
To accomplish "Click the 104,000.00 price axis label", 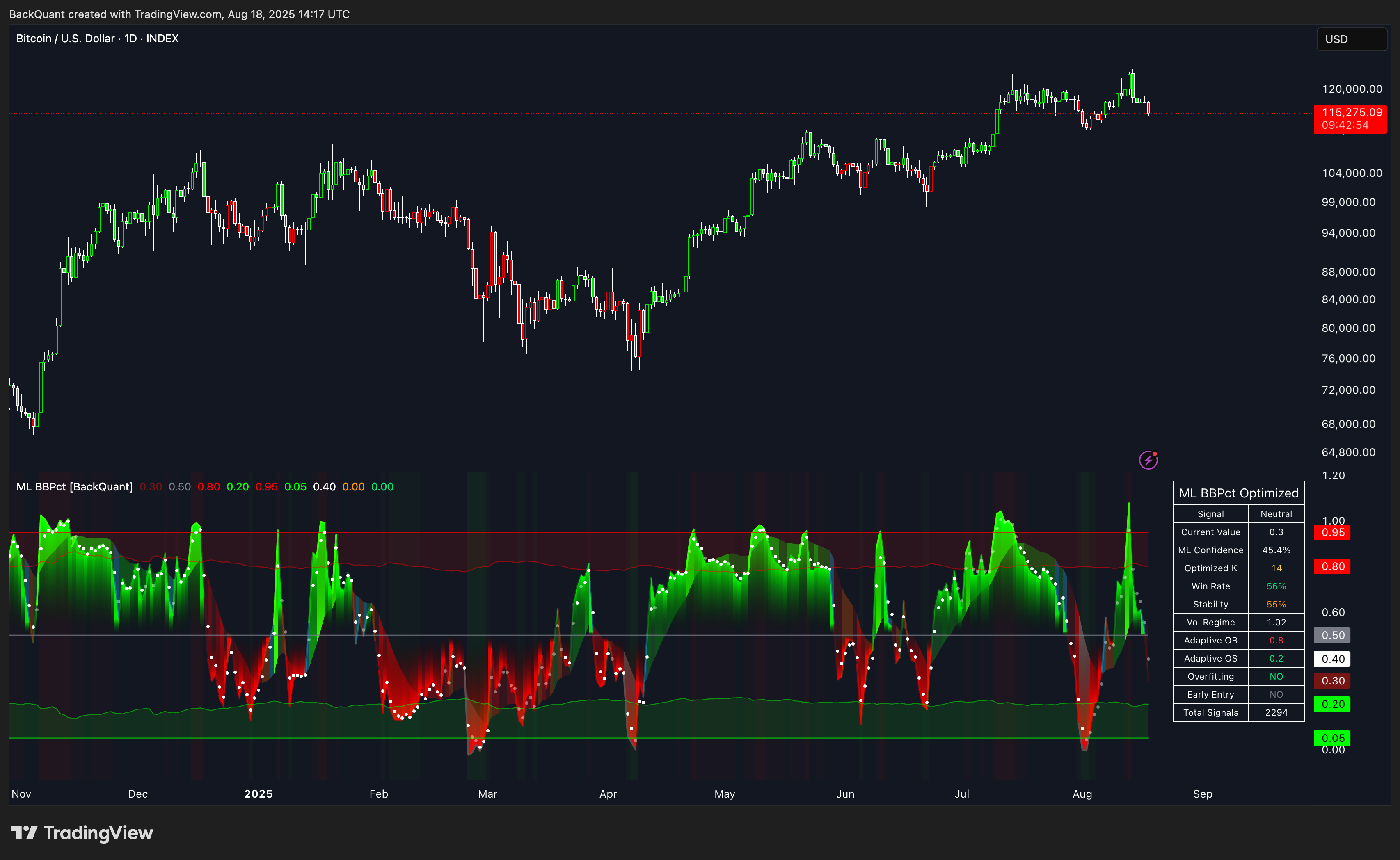I will click(1352, 173).
